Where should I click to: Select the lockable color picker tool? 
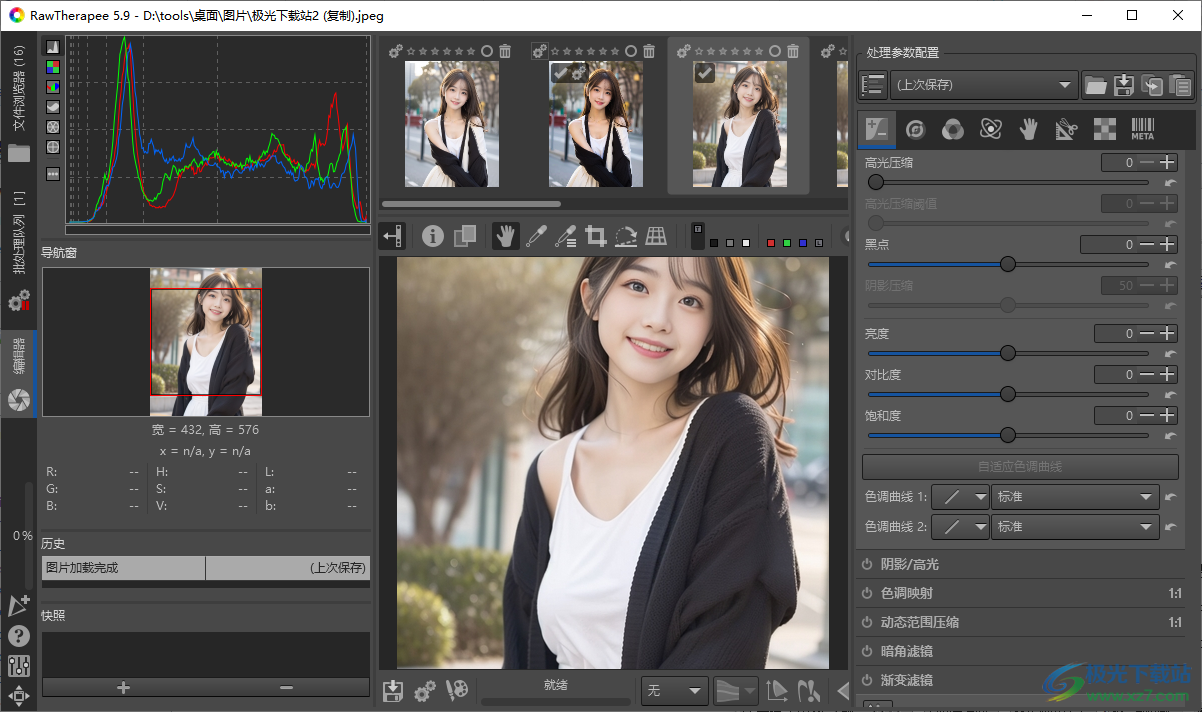566,236
